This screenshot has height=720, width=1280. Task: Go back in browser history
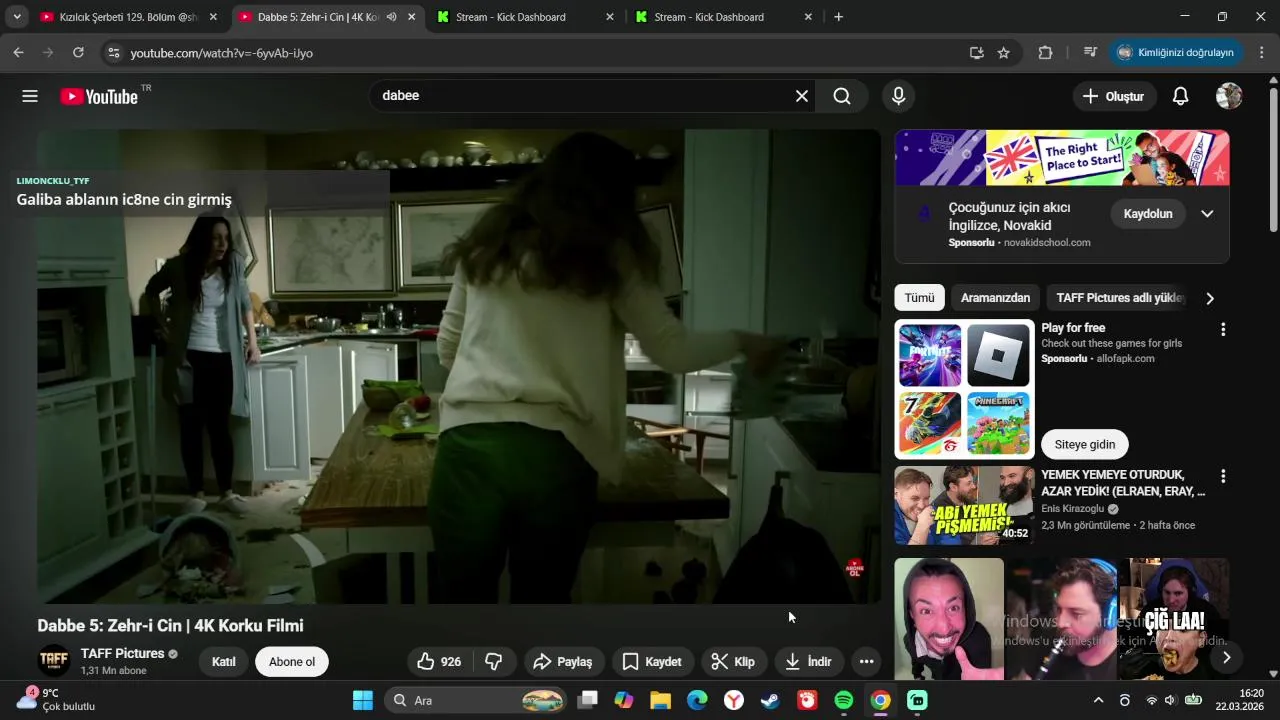(x=18, y=52)
